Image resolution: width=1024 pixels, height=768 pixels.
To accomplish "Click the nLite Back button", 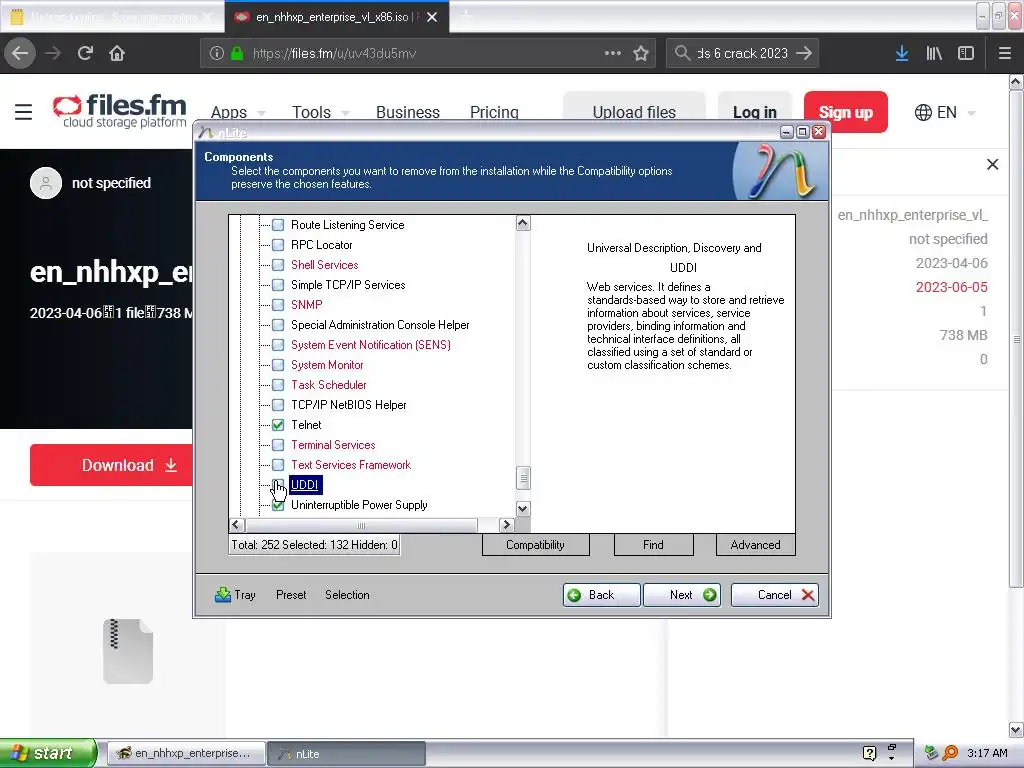I will coord(601,595).
